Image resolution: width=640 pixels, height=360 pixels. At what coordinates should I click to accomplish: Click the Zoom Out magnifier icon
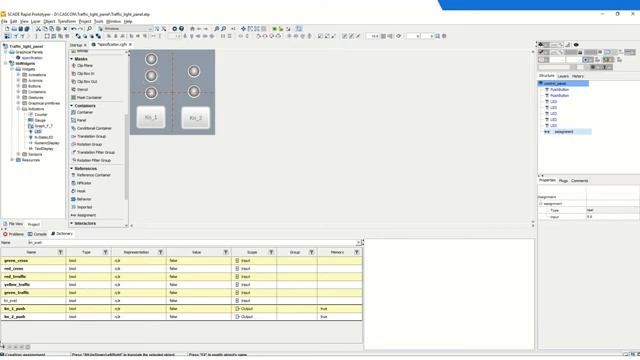coord(224,29)
